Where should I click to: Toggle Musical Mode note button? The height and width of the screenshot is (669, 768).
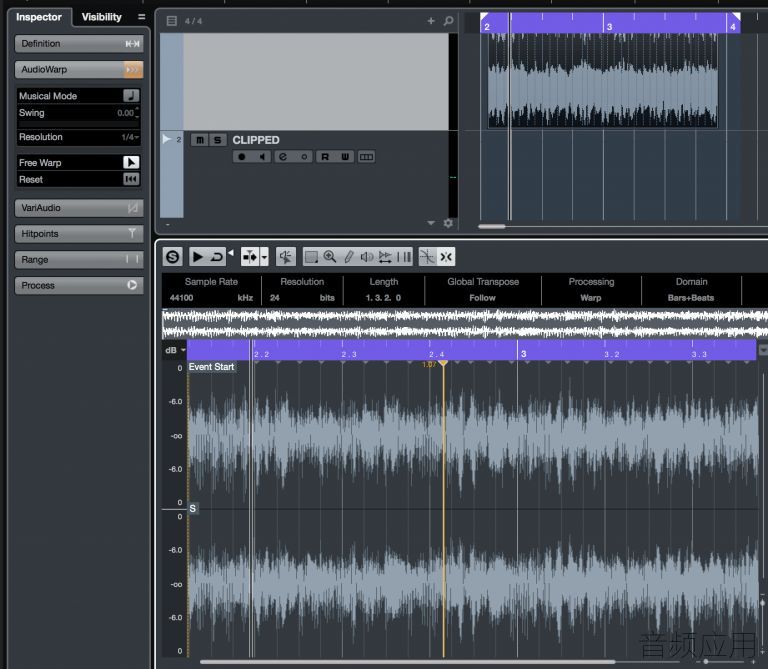coord(131,96)
